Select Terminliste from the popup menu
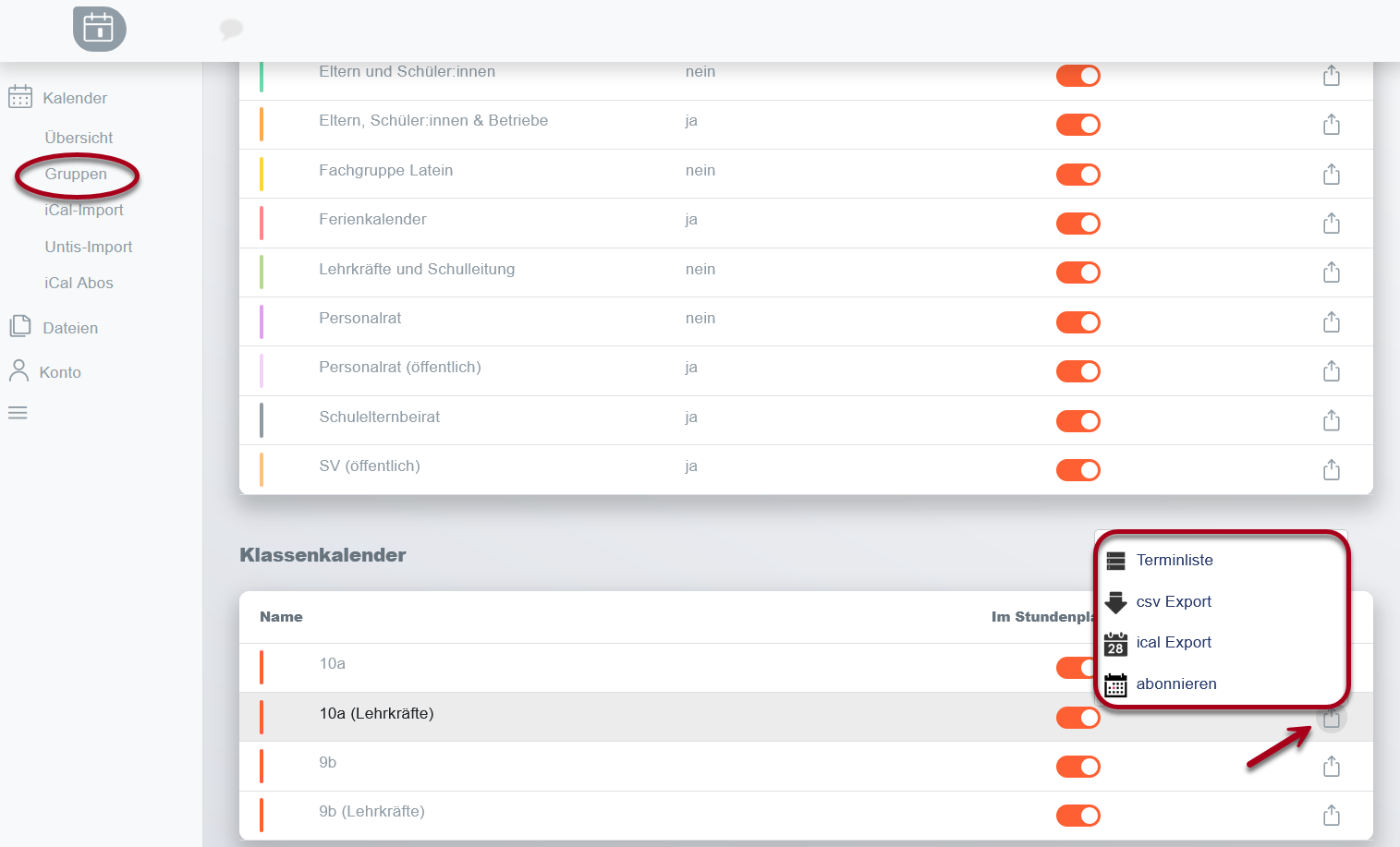The image size is (1400, 847). point(1175,560)
